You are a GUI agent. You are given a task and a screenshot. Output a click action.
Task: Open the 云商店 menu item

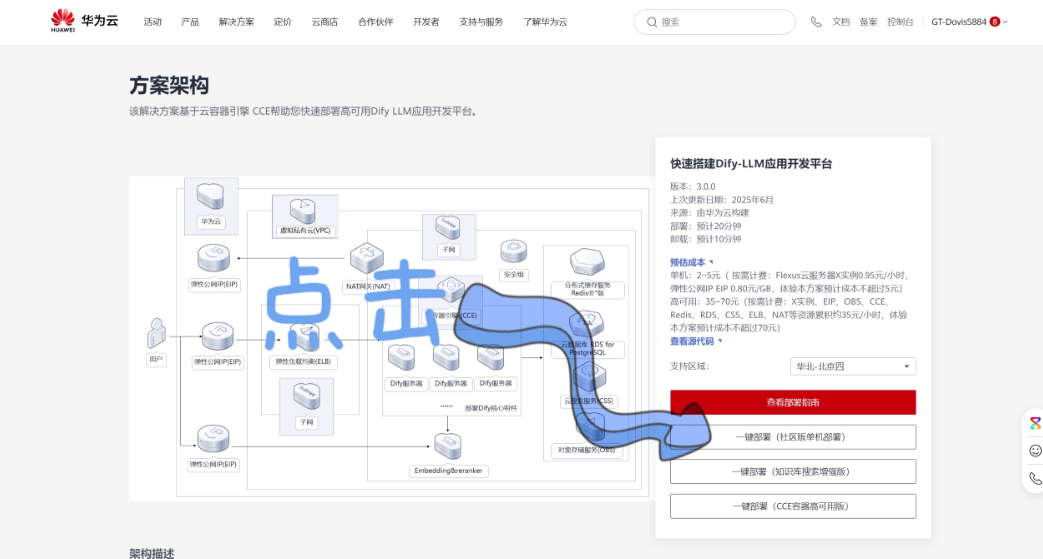pos(324,21)
